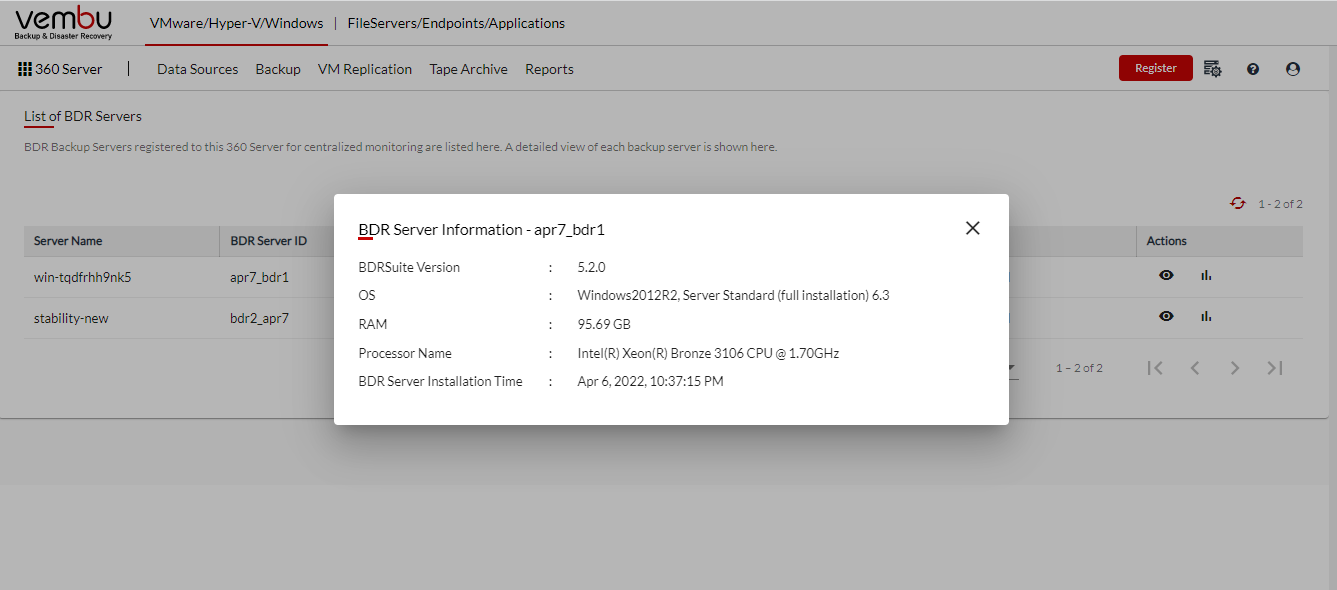Go to the previous page of results
Viewport: 1337px width, 590px height.
[1195, 368]
